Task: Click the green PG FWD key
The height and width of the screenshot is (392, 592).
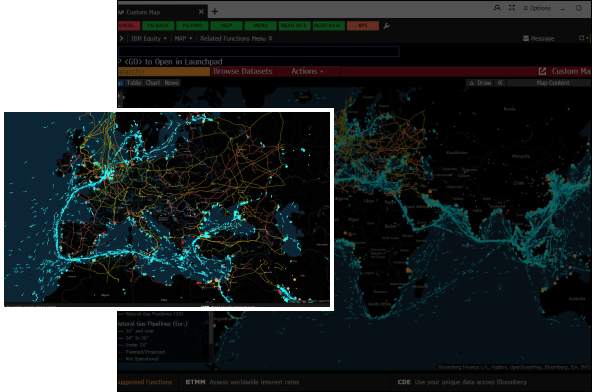Action: [x=192, y=26]
